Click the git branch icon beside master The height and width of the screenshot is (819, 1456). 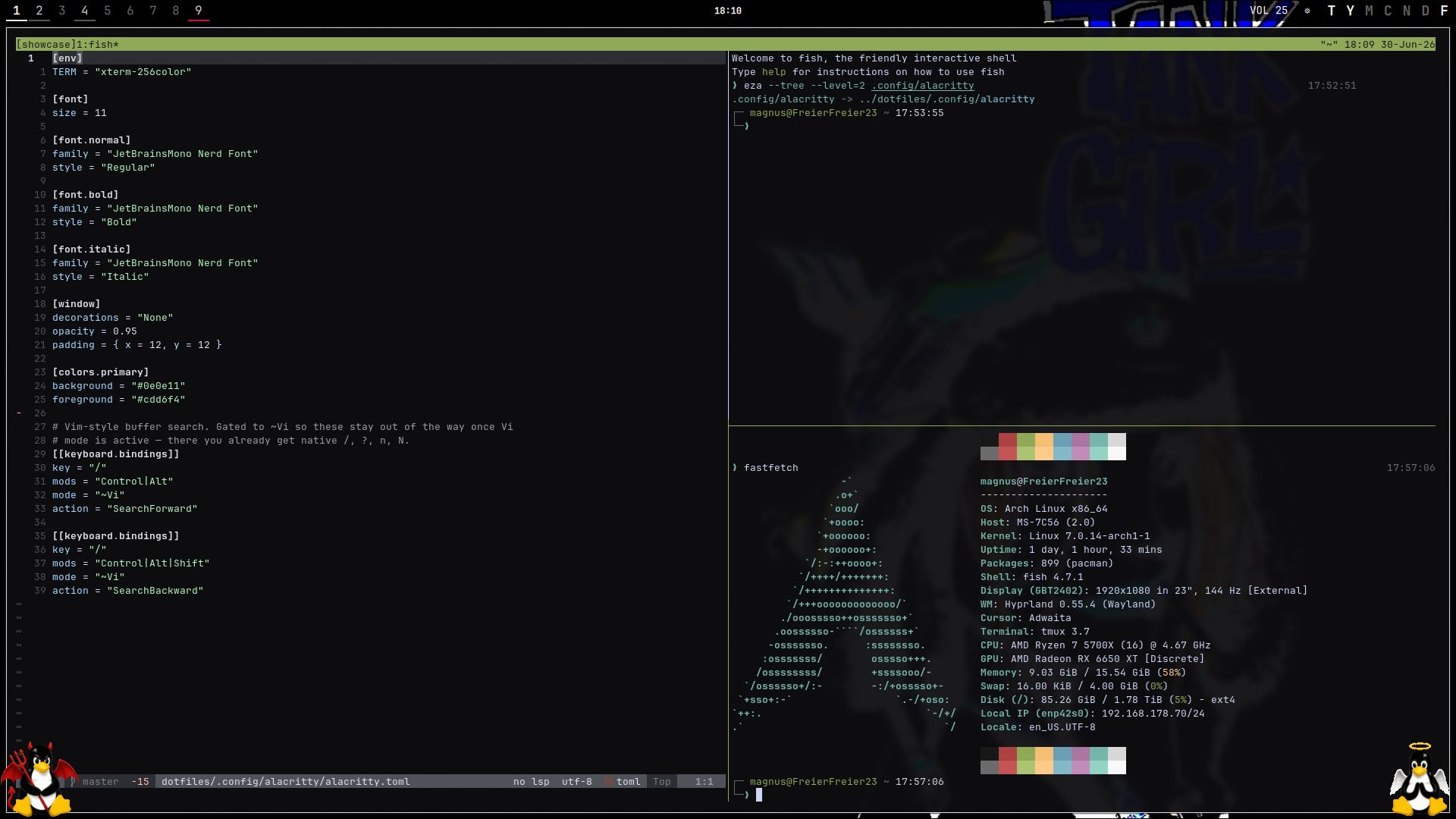(74, 782)
